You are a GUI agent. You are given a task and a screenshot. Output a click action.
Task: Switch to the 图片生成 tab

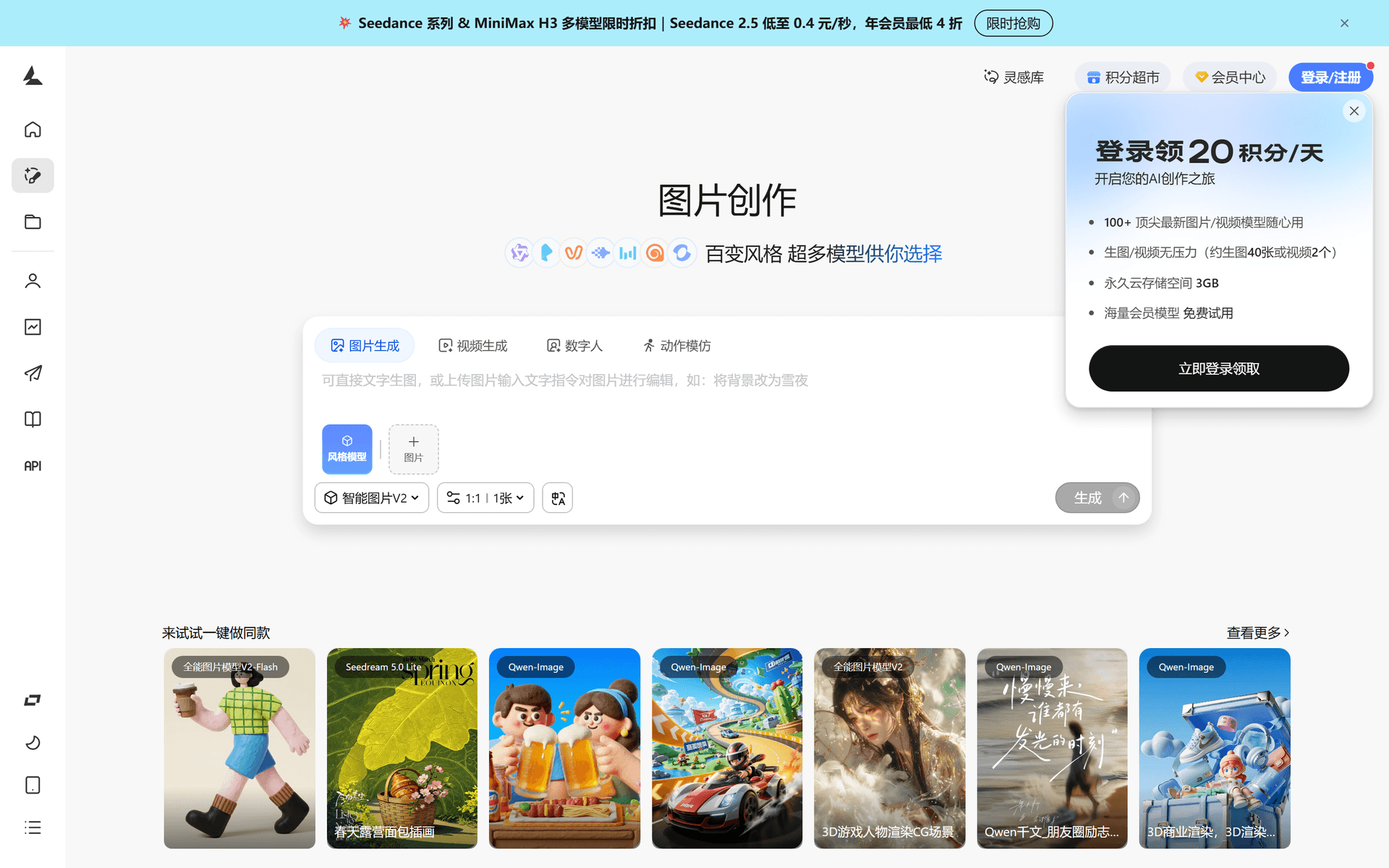click(x=365, y=346)
